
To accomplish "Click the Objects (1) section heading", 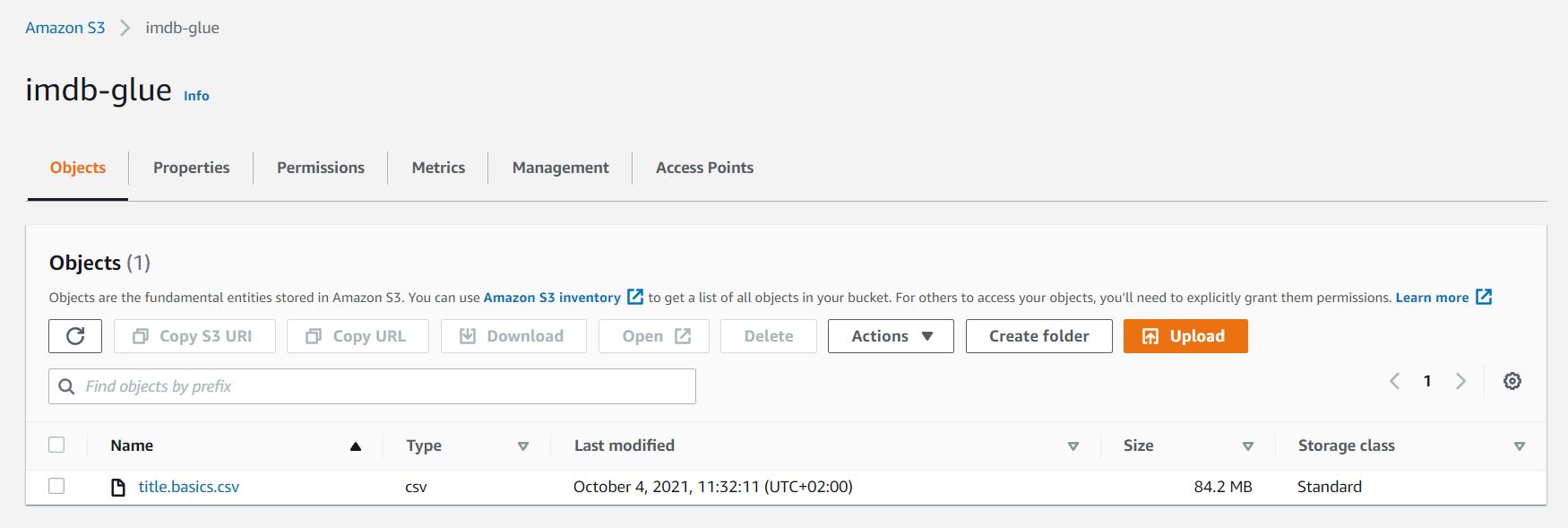I will (x=99, y=263).
